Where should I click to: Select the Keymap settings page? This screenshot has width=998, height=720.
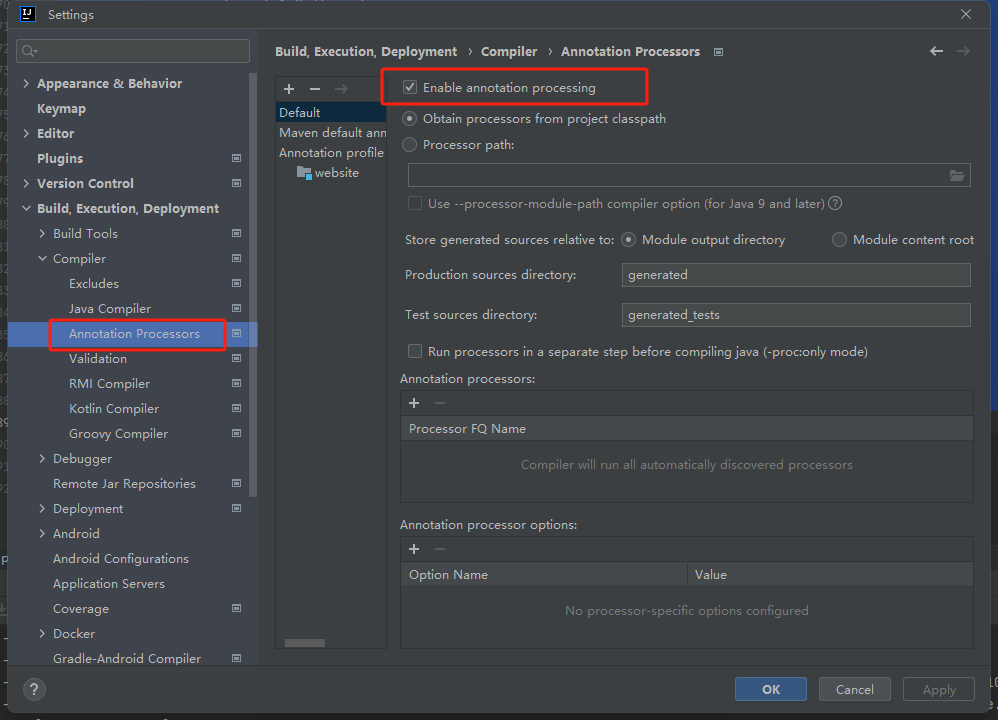coord(61,108)
